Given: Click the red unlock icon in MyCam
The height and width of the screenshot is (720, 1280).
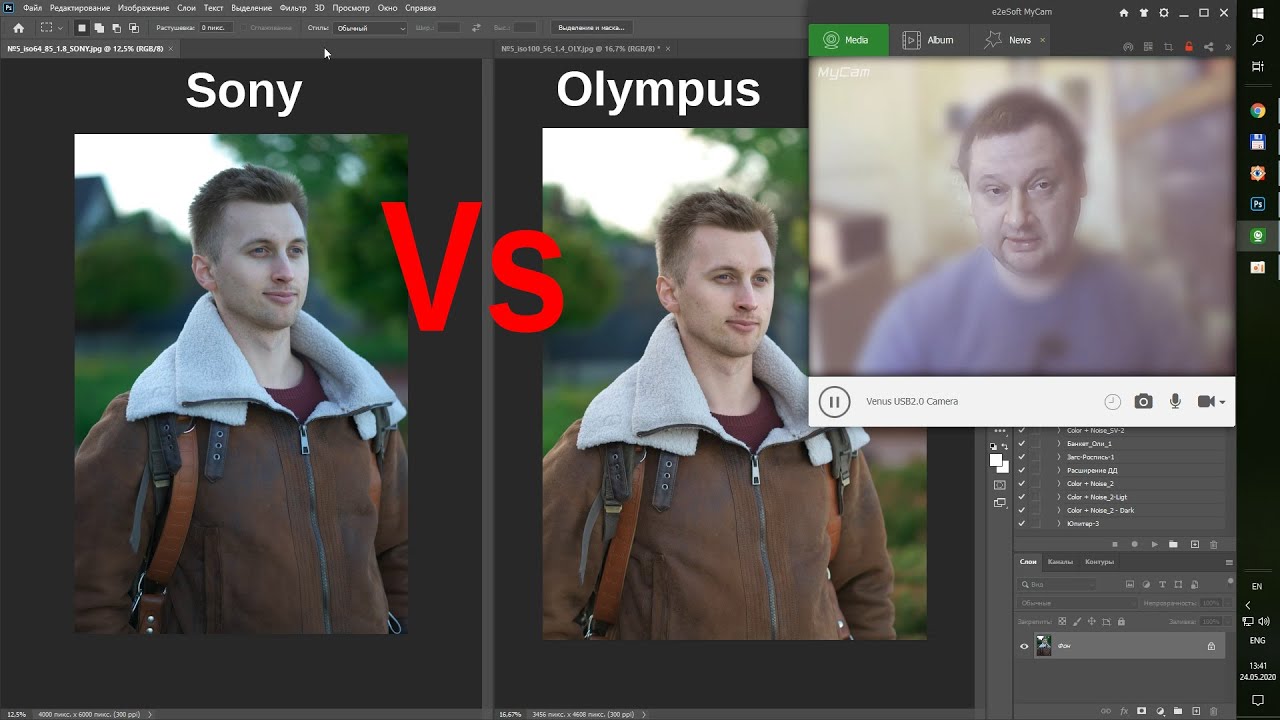Looking at the screenshot, I should (1188, 47).
